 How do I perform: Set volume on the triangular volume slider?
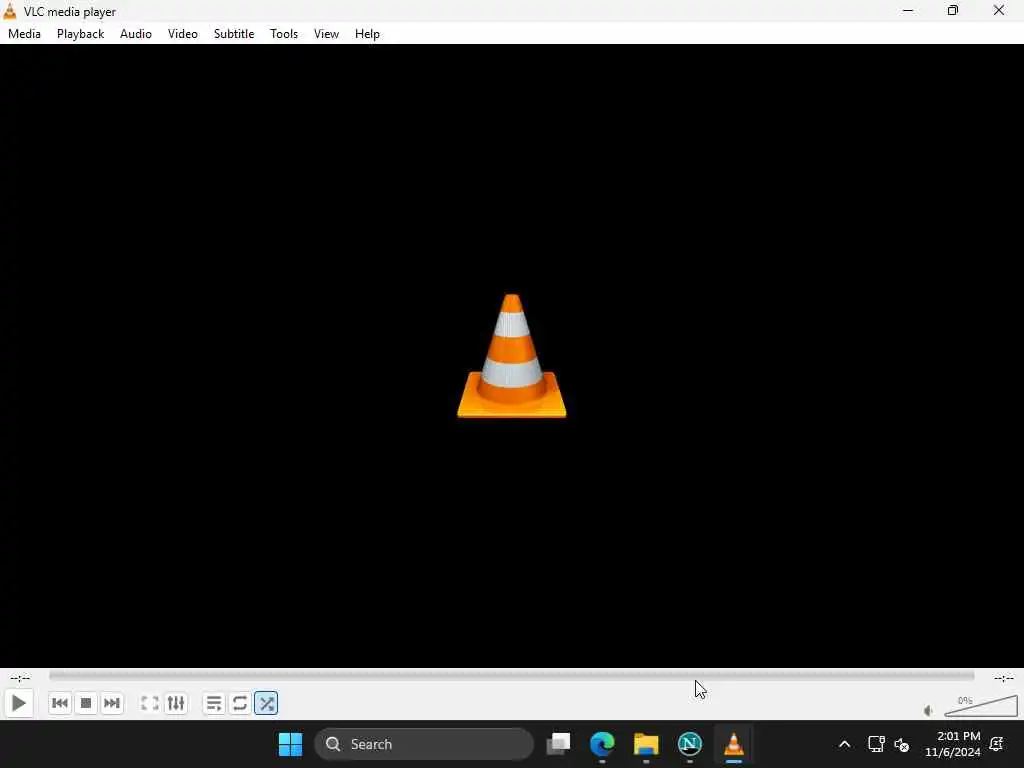(x=980, y=706)
